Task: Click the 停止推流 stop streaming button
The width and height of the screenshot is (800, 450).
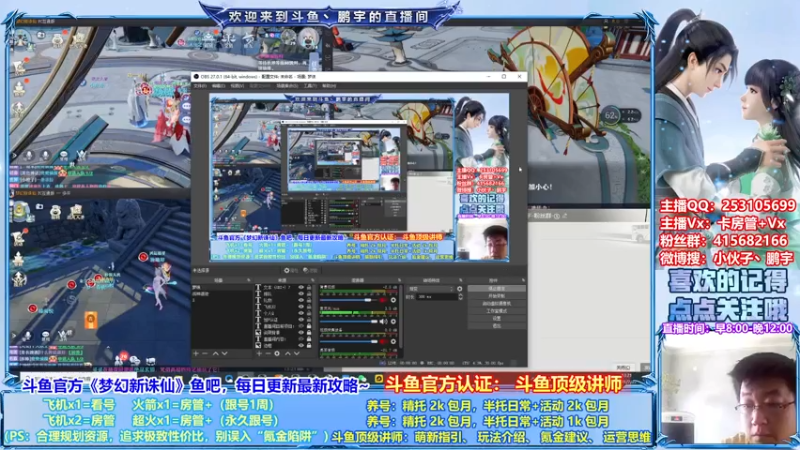Action: coord(497,288)
